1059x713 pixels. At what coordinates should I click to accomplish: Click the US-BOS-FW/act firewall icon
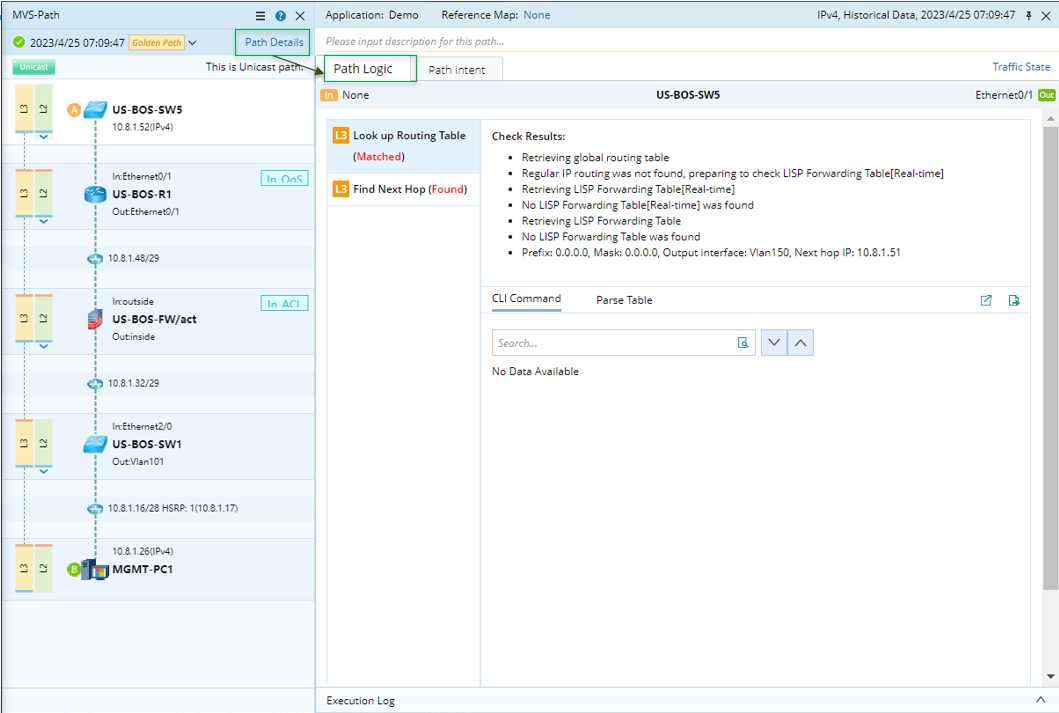pos(95,320)
